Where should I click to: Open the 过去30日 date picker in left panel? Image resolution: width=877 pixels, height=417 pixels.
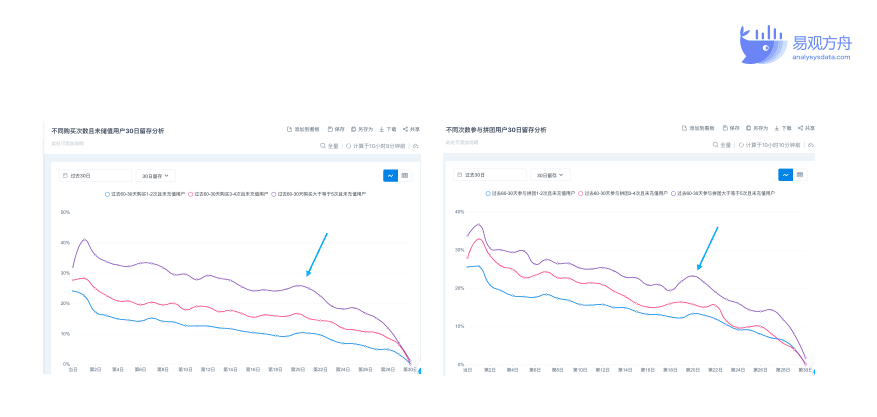click(95, 176)
